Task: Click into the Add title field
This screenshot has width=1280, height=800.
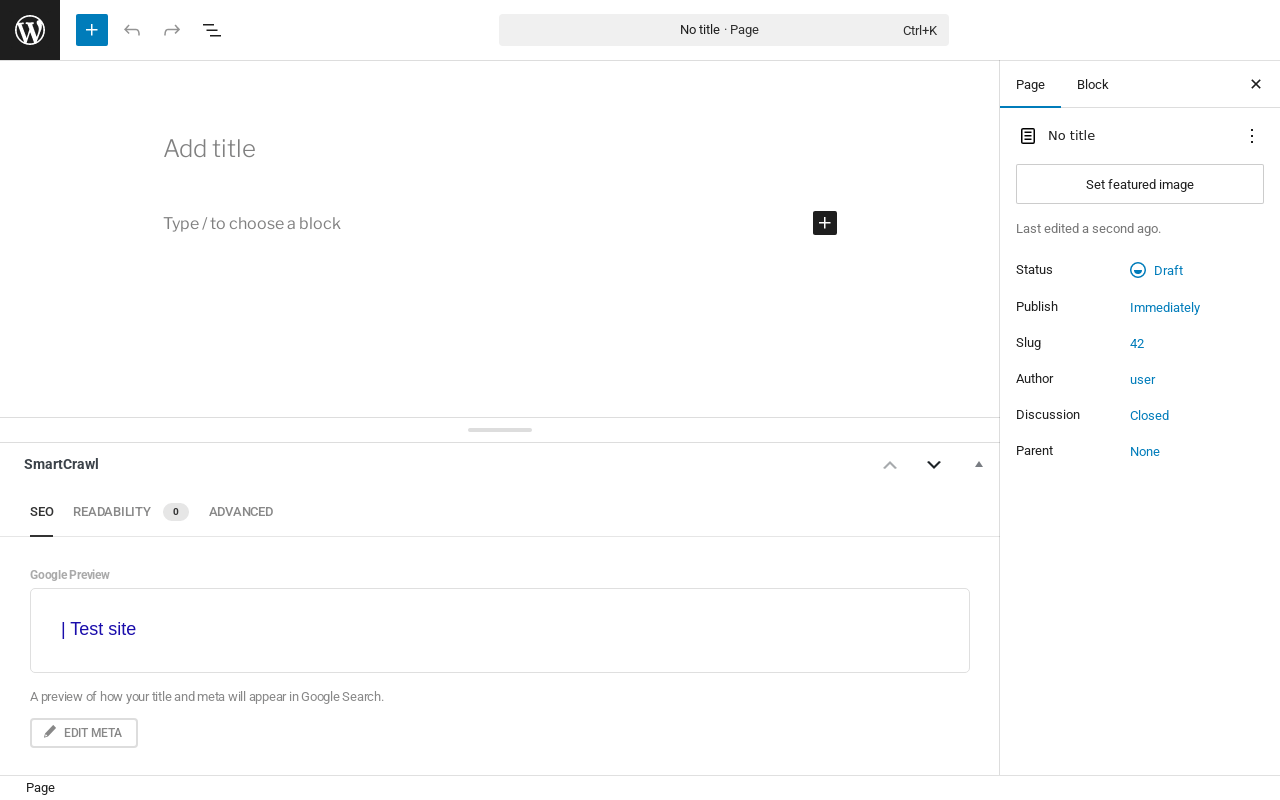Action: pyautogui.click(x=500, y=149)
